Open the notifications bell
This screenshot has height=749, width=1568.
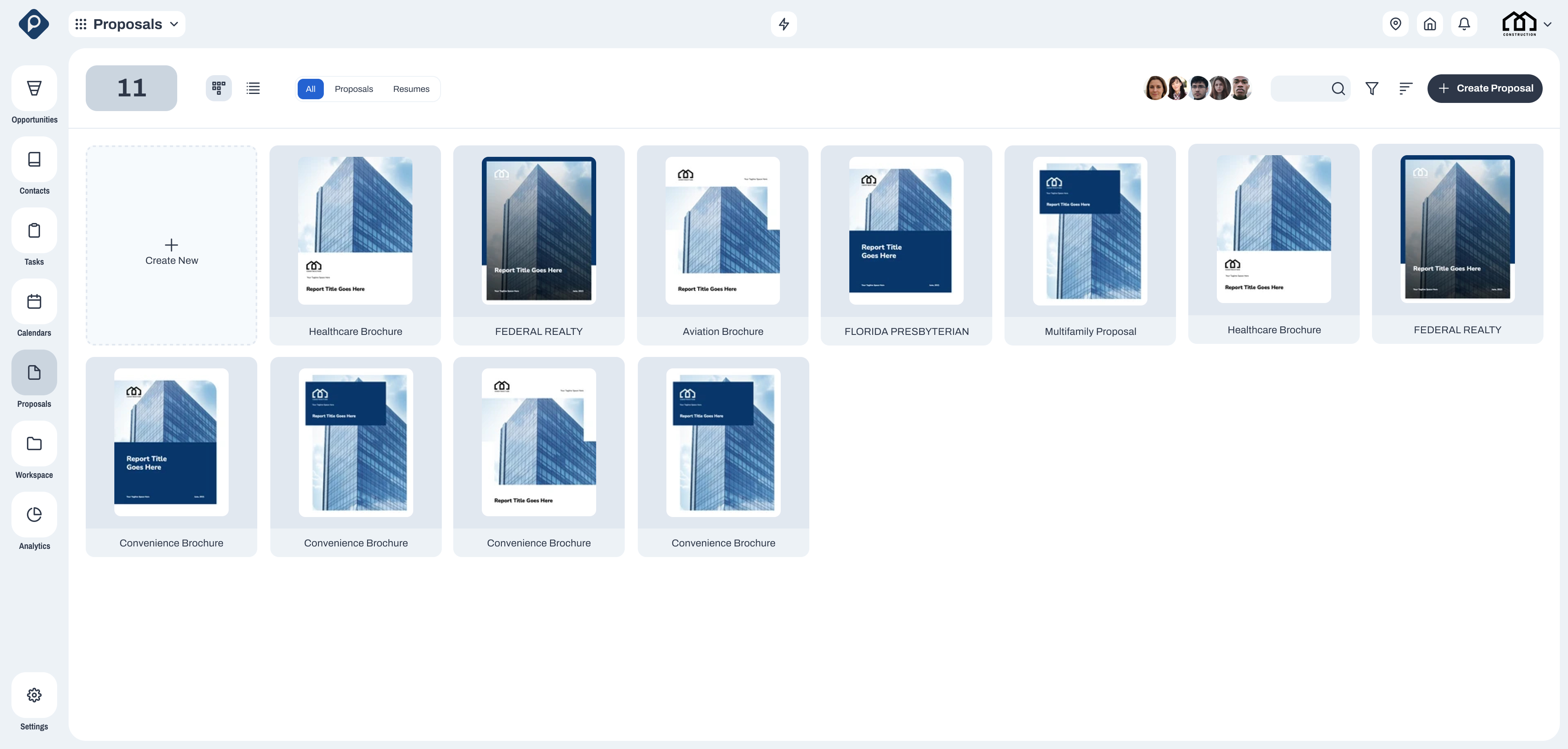pos(1465,24)
